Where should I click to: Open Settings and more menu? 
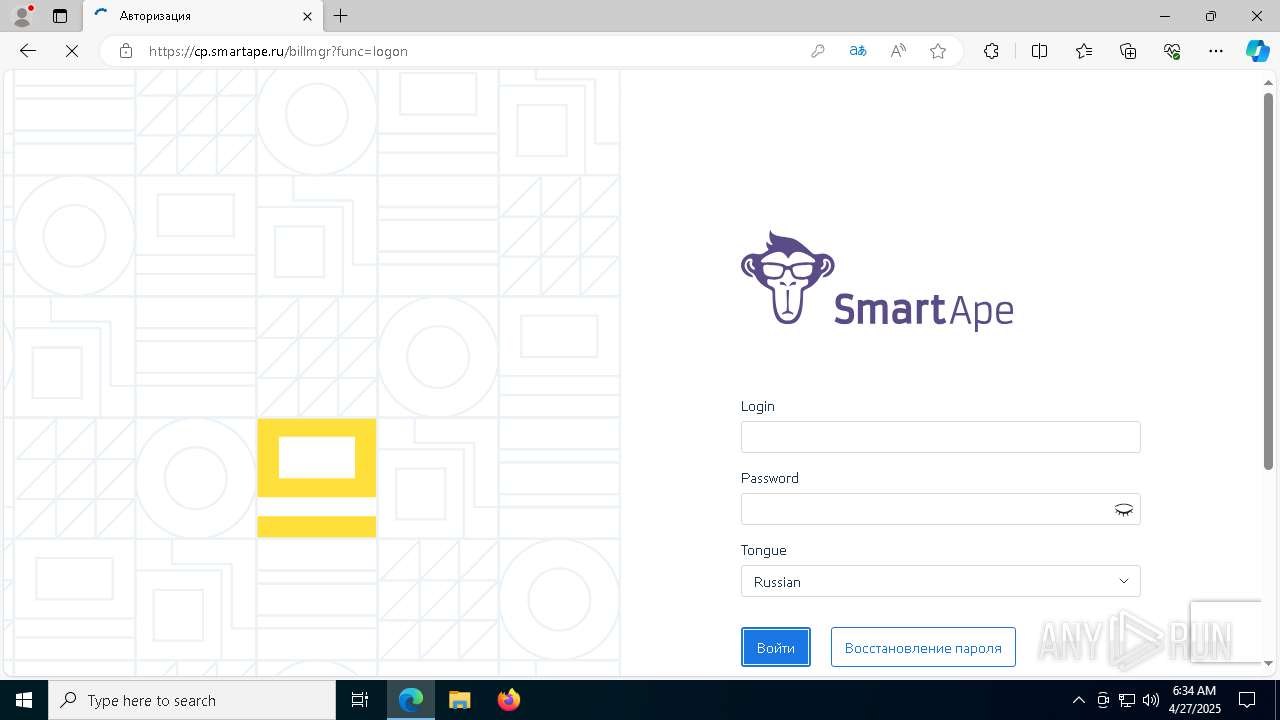tap(1216, 51)
